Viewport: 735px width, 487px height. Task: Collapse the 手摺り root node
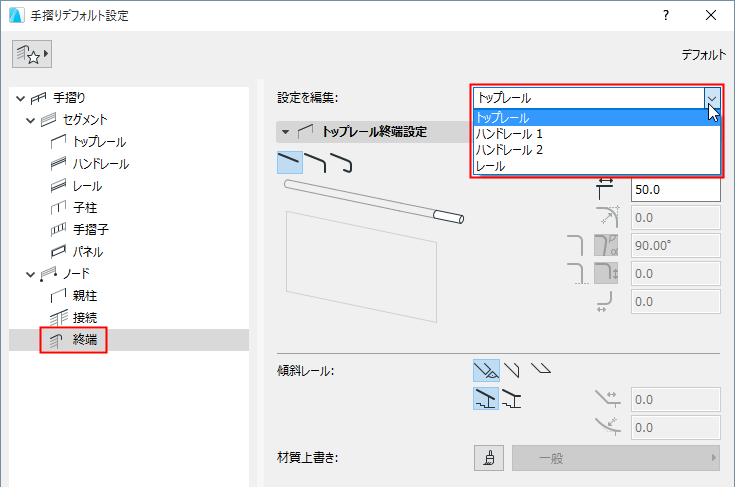coord(20,98)
